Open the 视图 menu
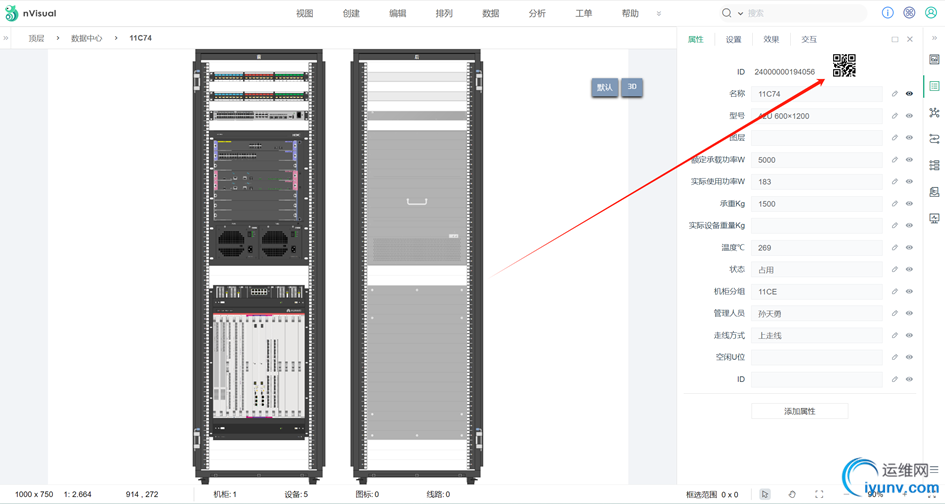945x504 pixels. pyautogui.click(x=305, y=13)
